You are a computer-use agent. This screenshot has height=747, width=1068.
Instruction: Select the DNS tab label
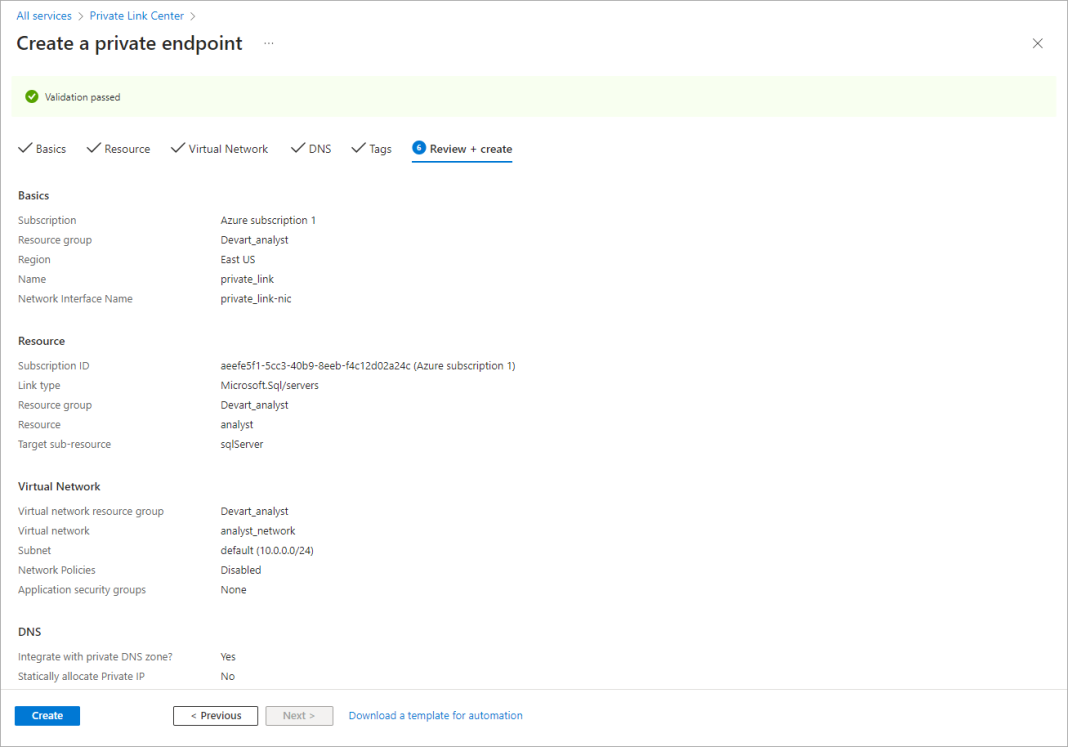tap(319, 149)
